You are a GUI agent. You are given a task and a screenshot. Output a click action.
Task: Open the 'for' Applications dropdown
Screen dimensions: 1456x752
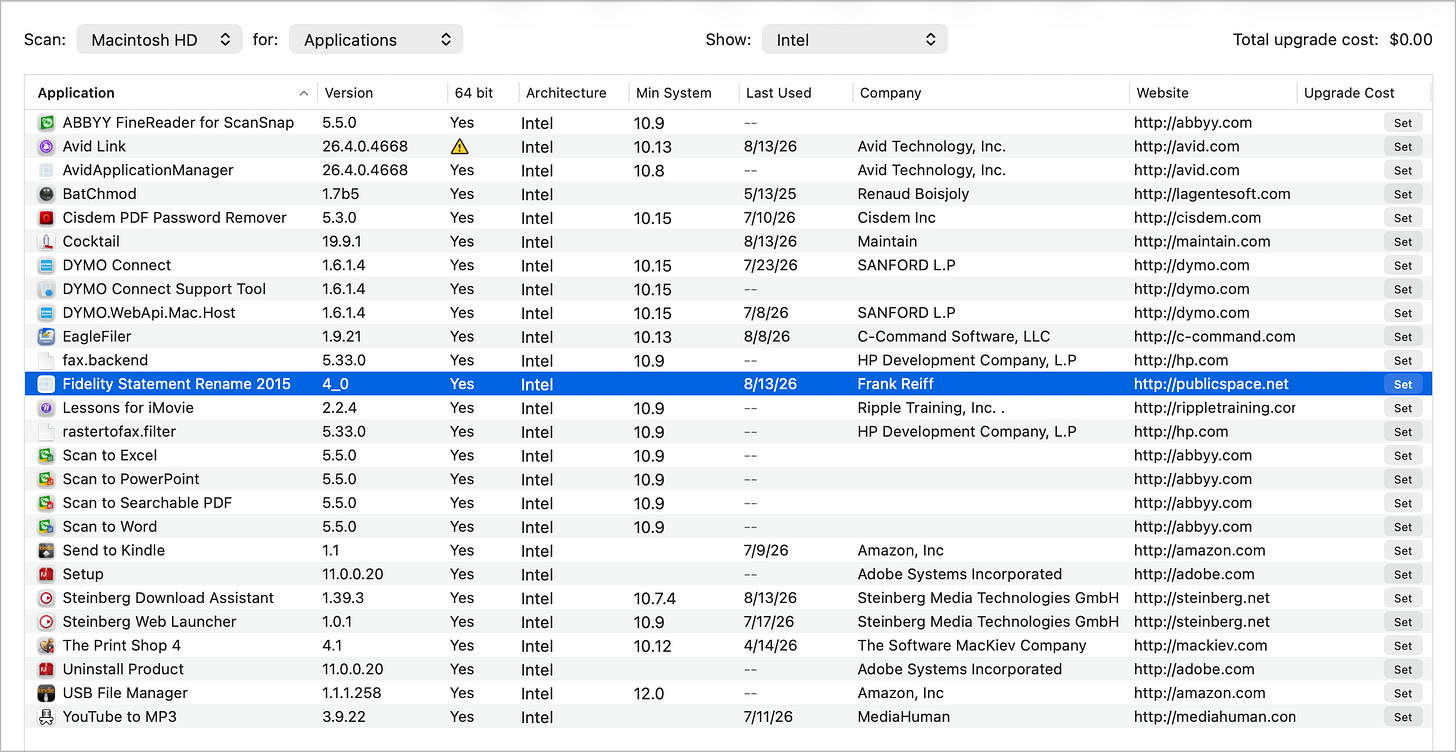tap(376, 40)
